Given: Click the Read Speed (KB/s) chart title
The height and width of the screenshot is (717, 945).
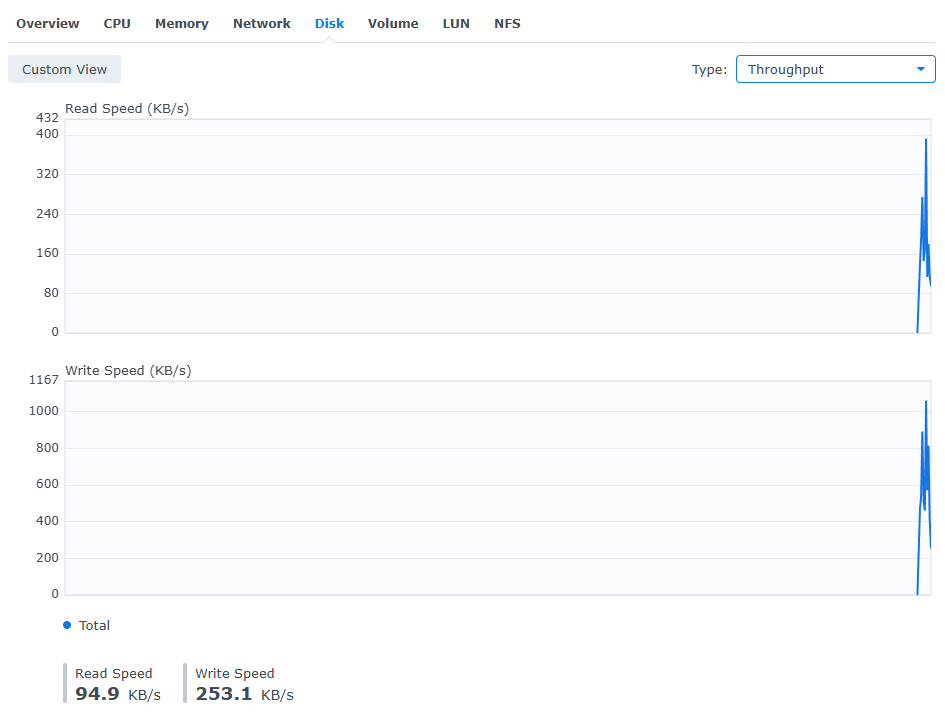Looking at the screenshot, I should pyautogui.click(x=126, y=109).
